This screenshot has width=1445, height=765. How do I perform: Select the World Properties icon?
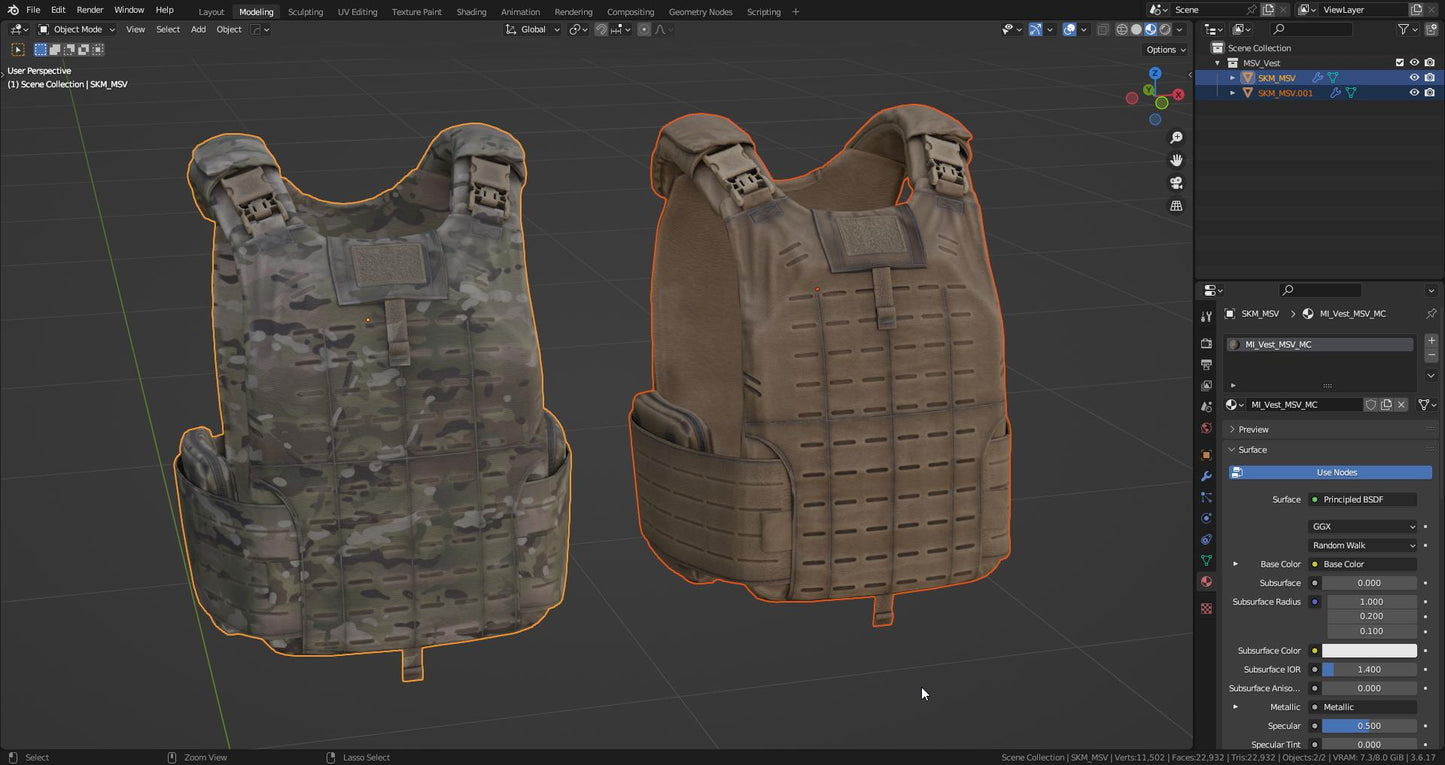1206,427
